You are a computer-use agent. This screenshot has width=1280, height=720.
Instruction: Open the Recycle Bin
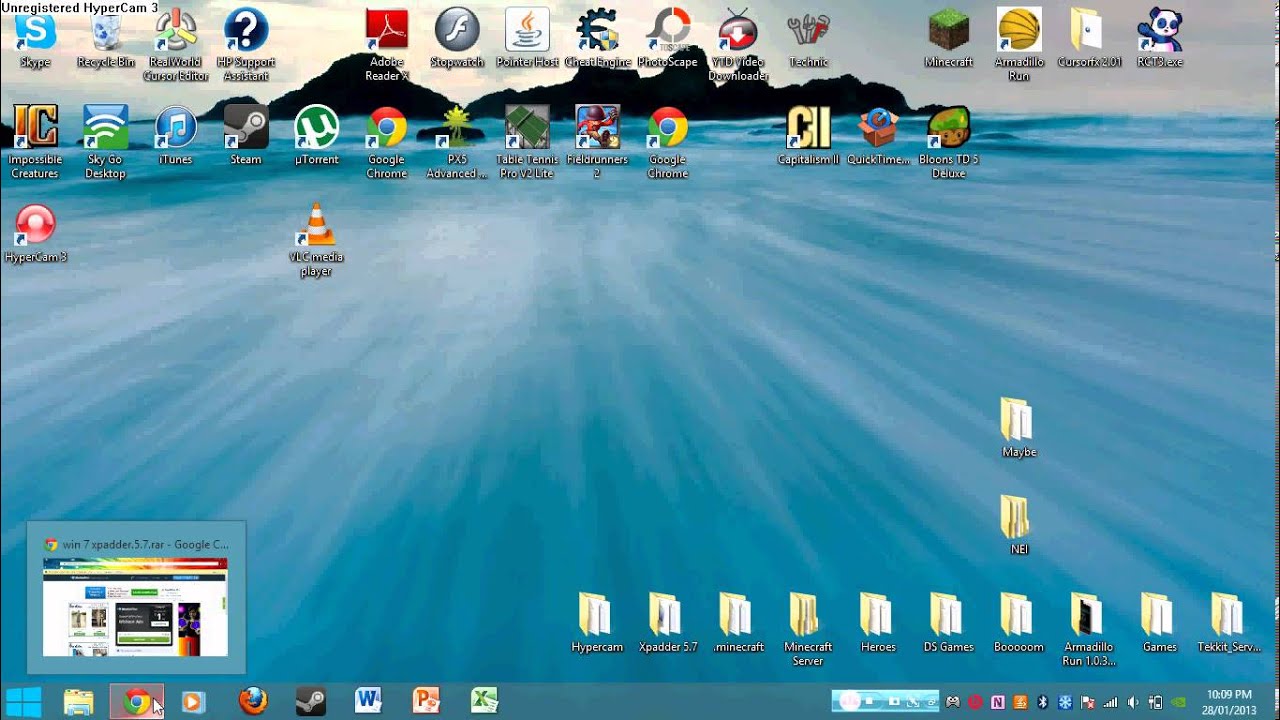(105, 38)
